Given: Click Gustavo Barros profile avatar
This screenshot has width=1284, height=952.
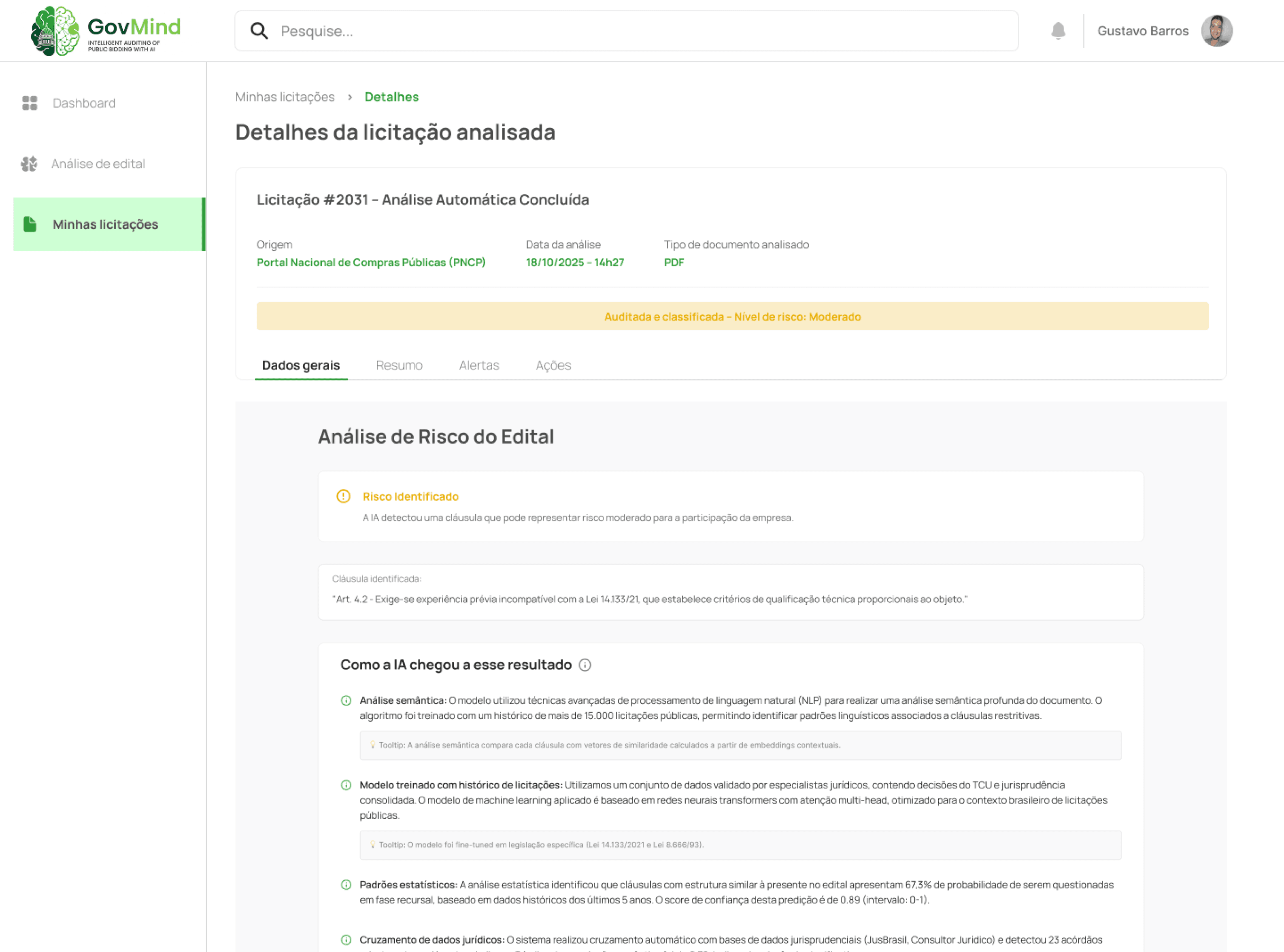Looking at the screenshot, I should [x=1216, y=31].
